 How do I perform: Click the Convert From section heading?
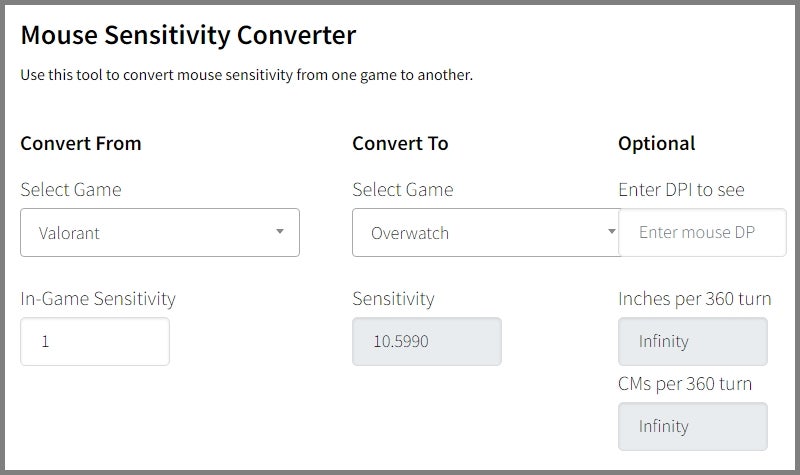tap(81, 143)
